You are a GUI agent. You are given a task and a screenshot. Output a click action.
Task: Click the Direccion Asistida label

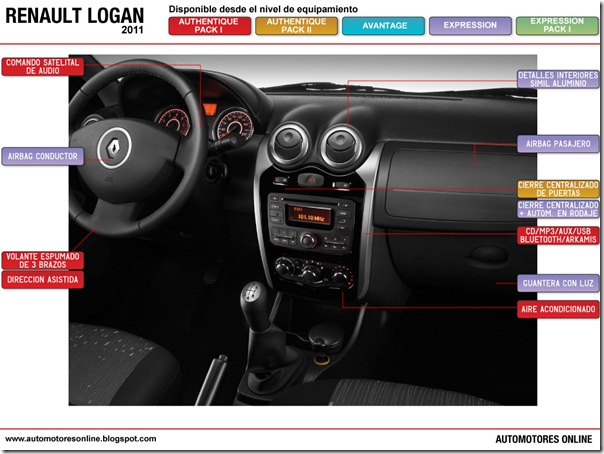tap(43, 280)
